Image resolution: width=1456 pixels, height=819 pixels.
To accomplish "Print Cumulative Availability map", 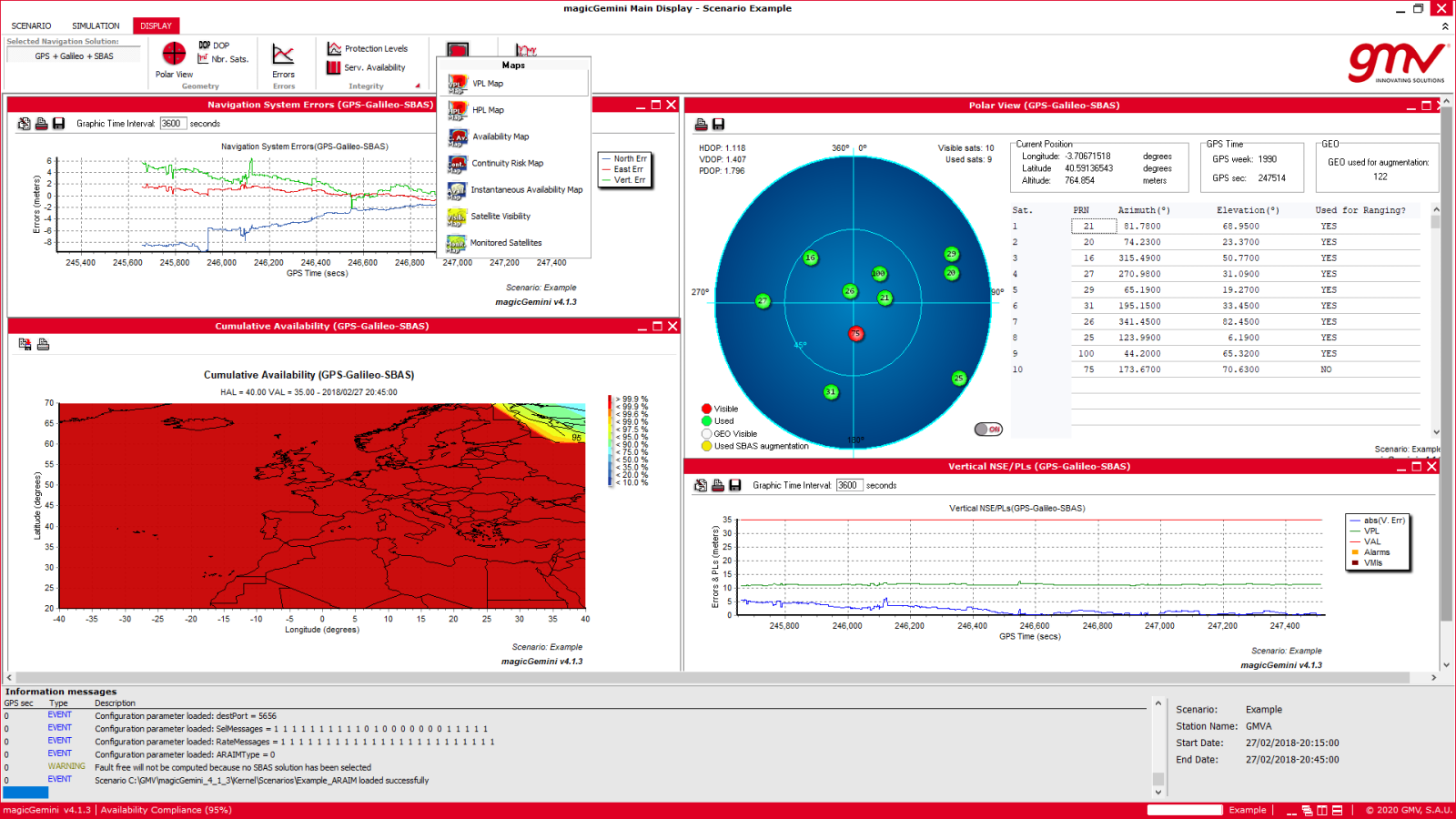I will [x=43, y=344].
